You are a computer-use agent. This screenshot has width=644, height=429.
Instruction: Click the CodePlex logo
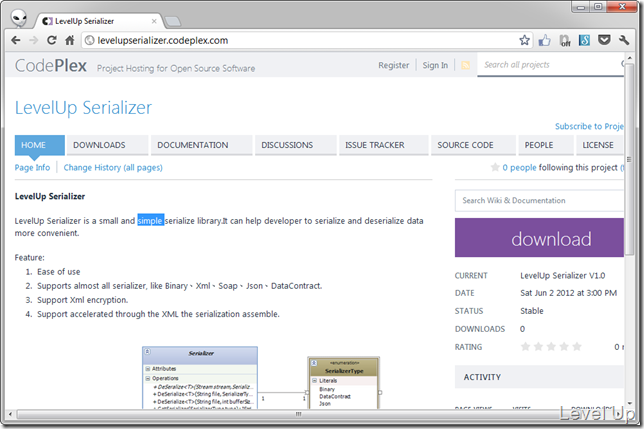coord(51,66)
